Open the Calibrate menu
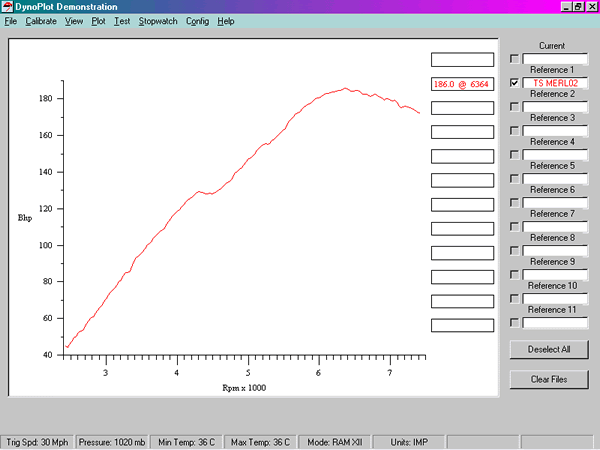 coord(41,21)
